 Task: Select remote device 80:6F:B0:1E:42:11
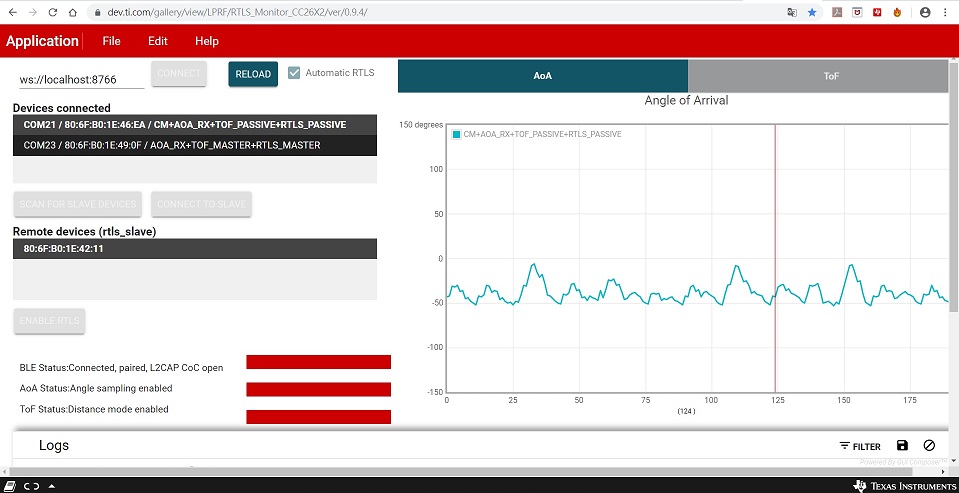click(194, 249)
